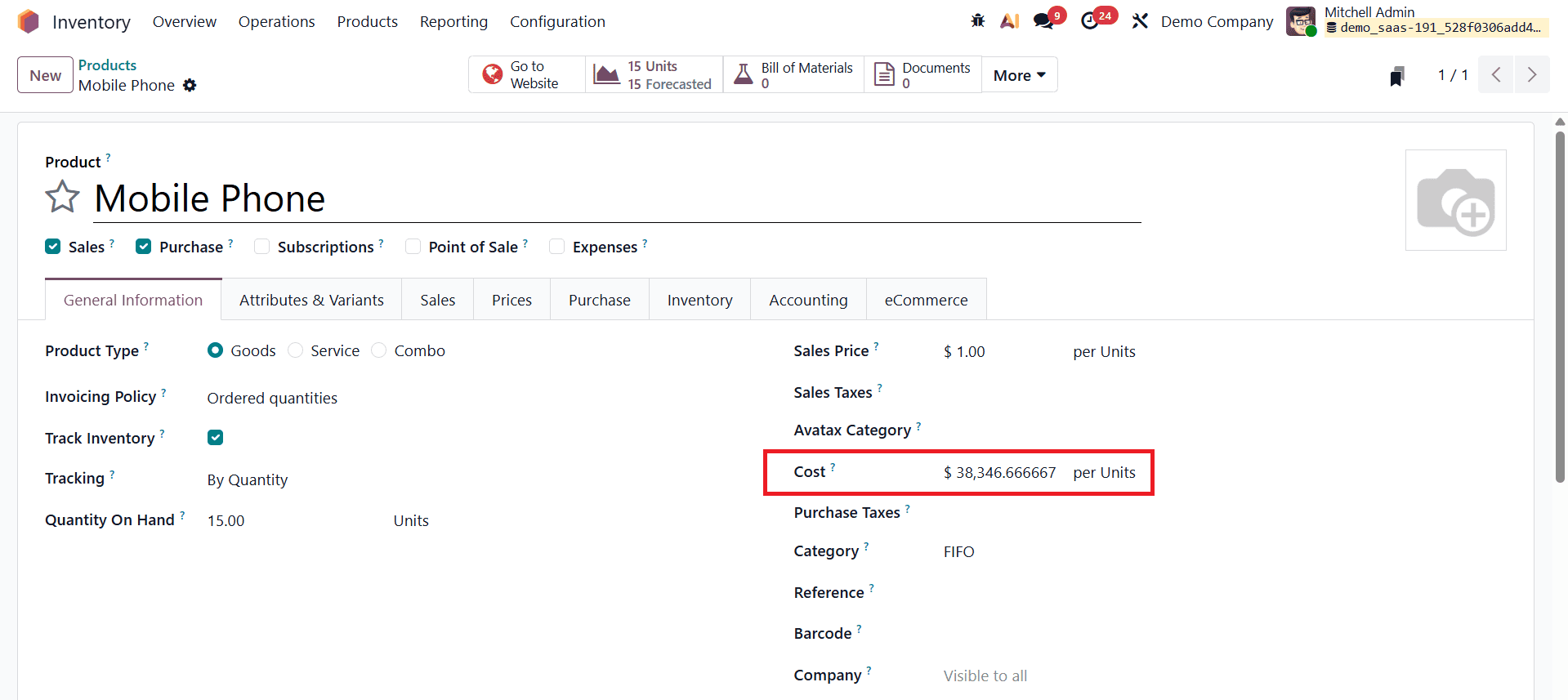The image size is (1568, 700).
Task: Open the gear menu beside Mobile Phone
Action: tap(190, 85)
